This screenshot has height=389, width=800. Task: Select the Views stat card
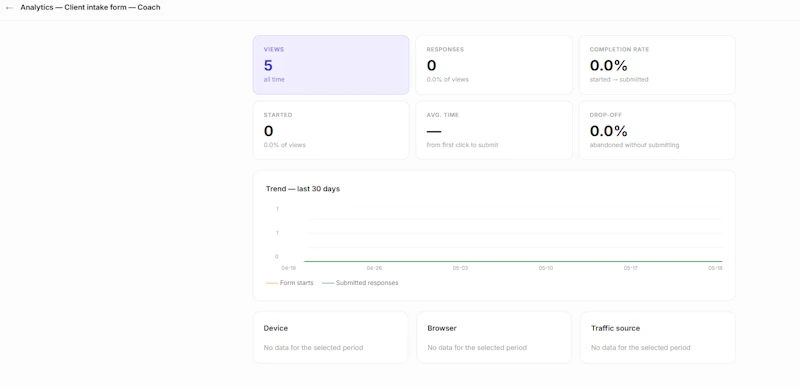pos(331,65)
